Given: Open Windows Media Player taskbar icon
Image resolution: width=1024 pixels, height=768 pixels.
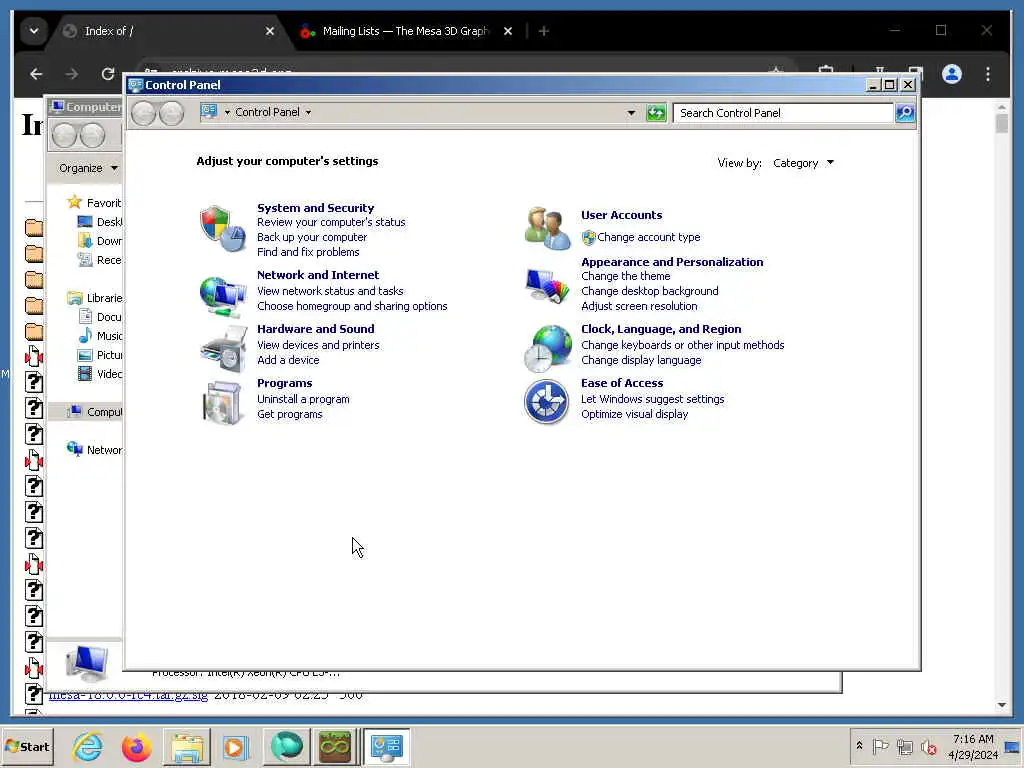Looking at the screenshot, I should point(235,746).
